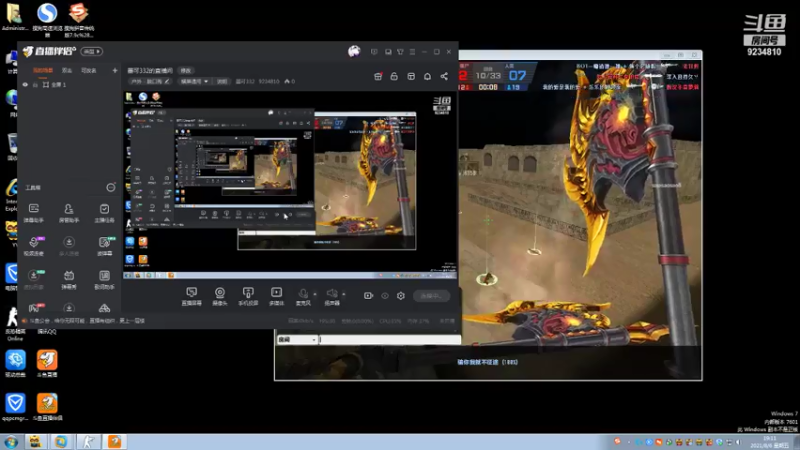
Task: Add the 多媒体 media source
Action: 276,296
